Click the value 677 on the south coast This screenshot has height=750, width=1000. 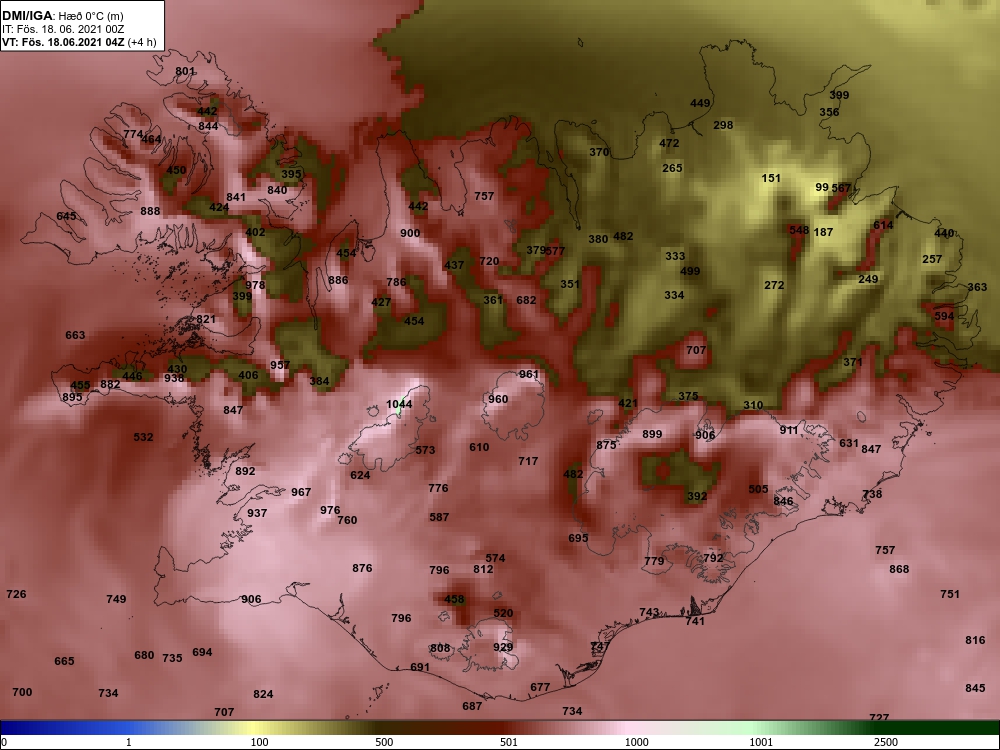click(540, 687)
